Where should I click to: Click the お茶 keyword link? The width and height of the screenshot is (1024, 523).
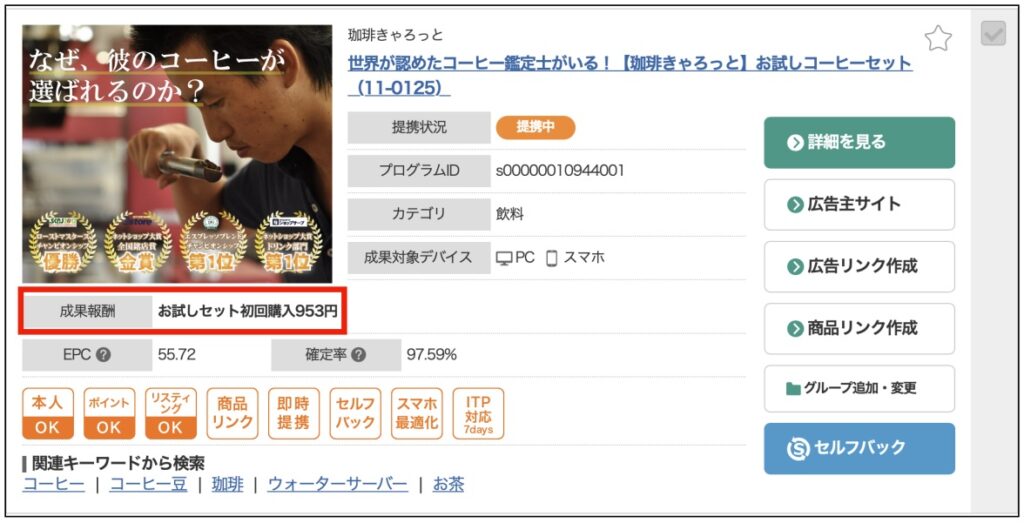[x=448, y=484]
